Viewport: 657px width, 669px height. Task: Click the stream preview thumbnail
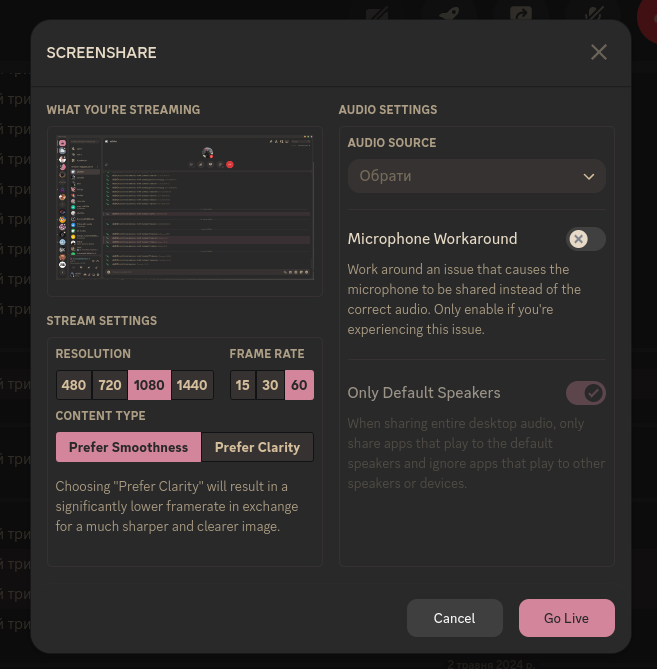(x=185, y=211)
